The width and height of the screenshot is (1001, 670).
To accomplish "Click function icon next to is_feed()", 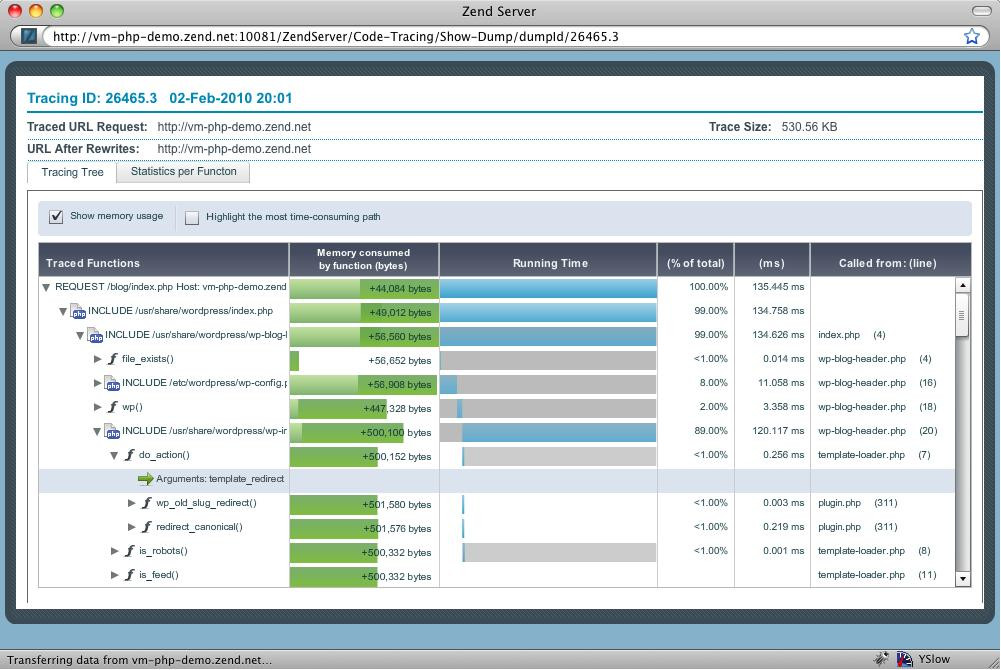I will [x=130, y=575].
